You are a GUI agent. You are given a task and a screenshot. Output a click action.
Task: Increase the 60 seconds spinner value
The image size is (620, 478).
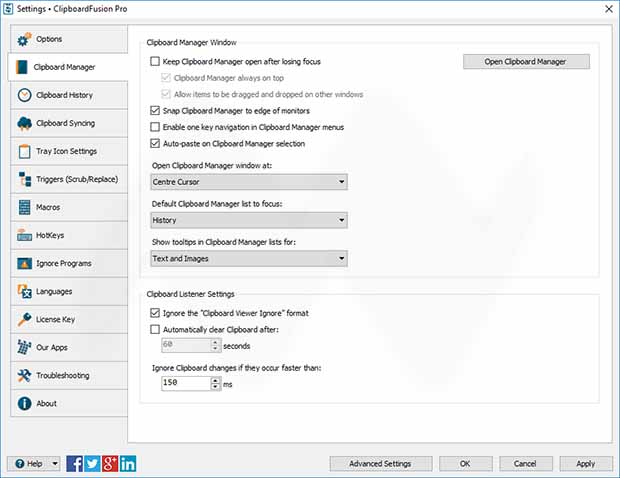click(x=215, y=342)
